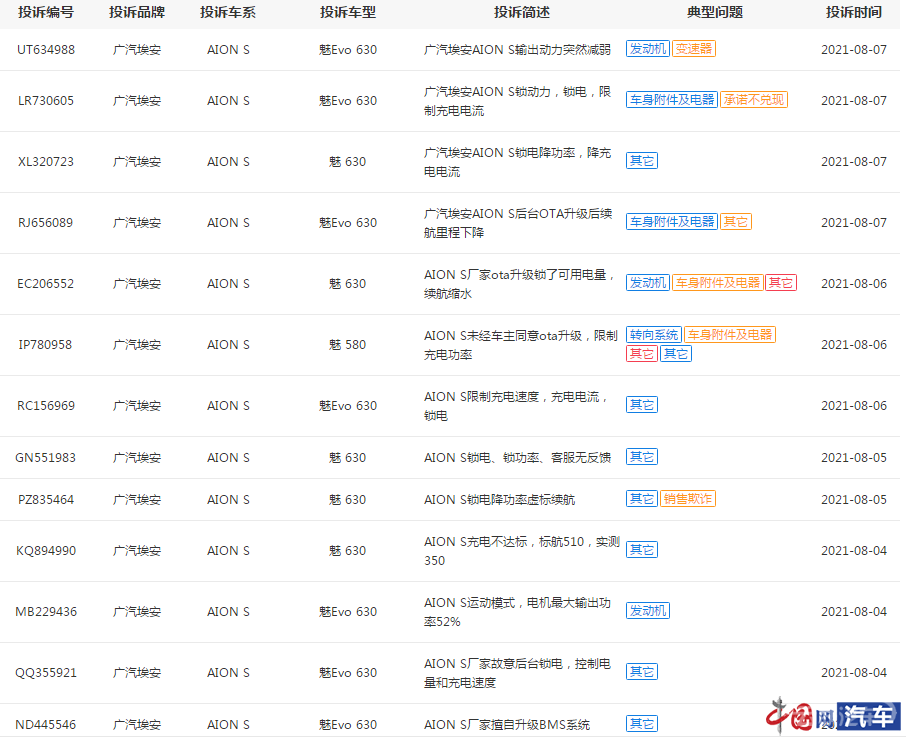This screenshot has height=744, width=906.
Task: Click 车身附件及电器 tag in IP780958 row
Action: (x=730, y=335)
